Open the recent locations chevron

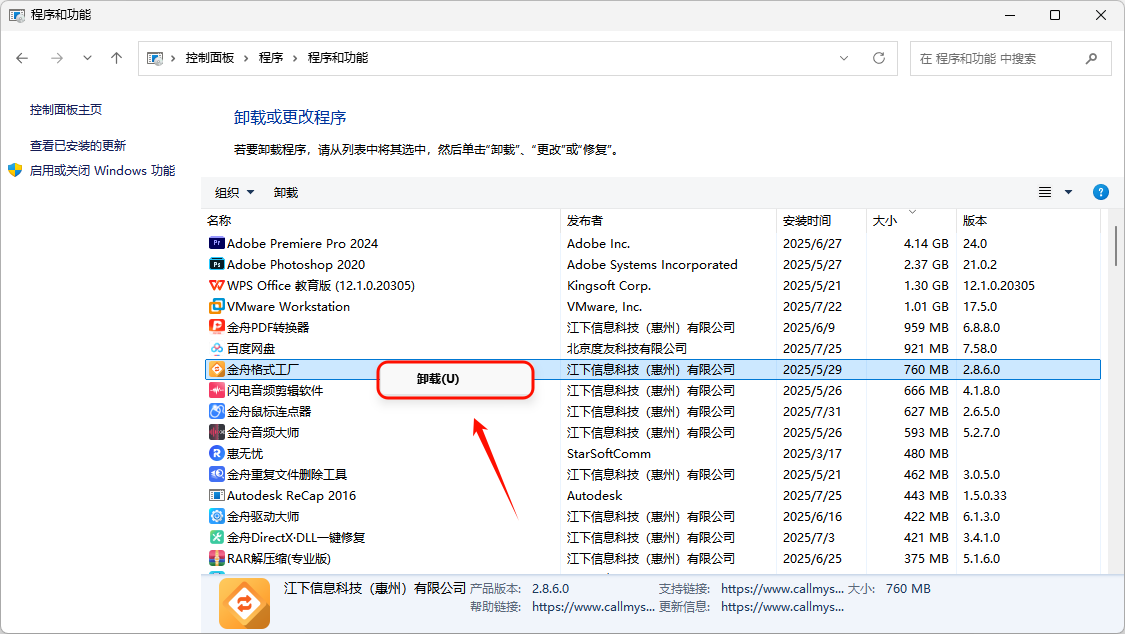tap(87, 58)
